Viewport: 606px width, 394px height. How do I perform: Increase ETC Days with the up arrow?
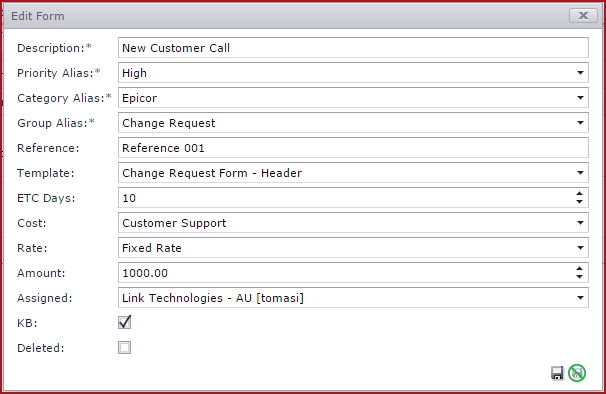click(x=579, y=194)
